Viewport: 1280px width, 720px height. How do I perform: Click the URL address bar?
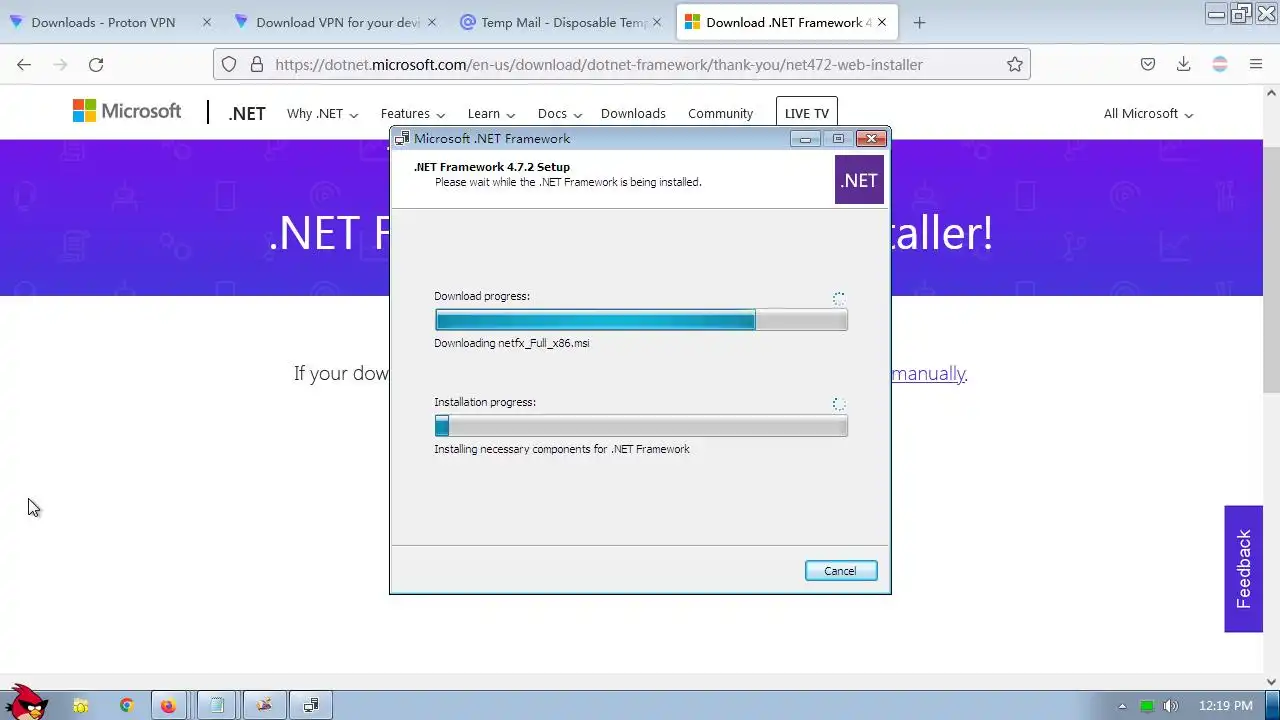622,64
